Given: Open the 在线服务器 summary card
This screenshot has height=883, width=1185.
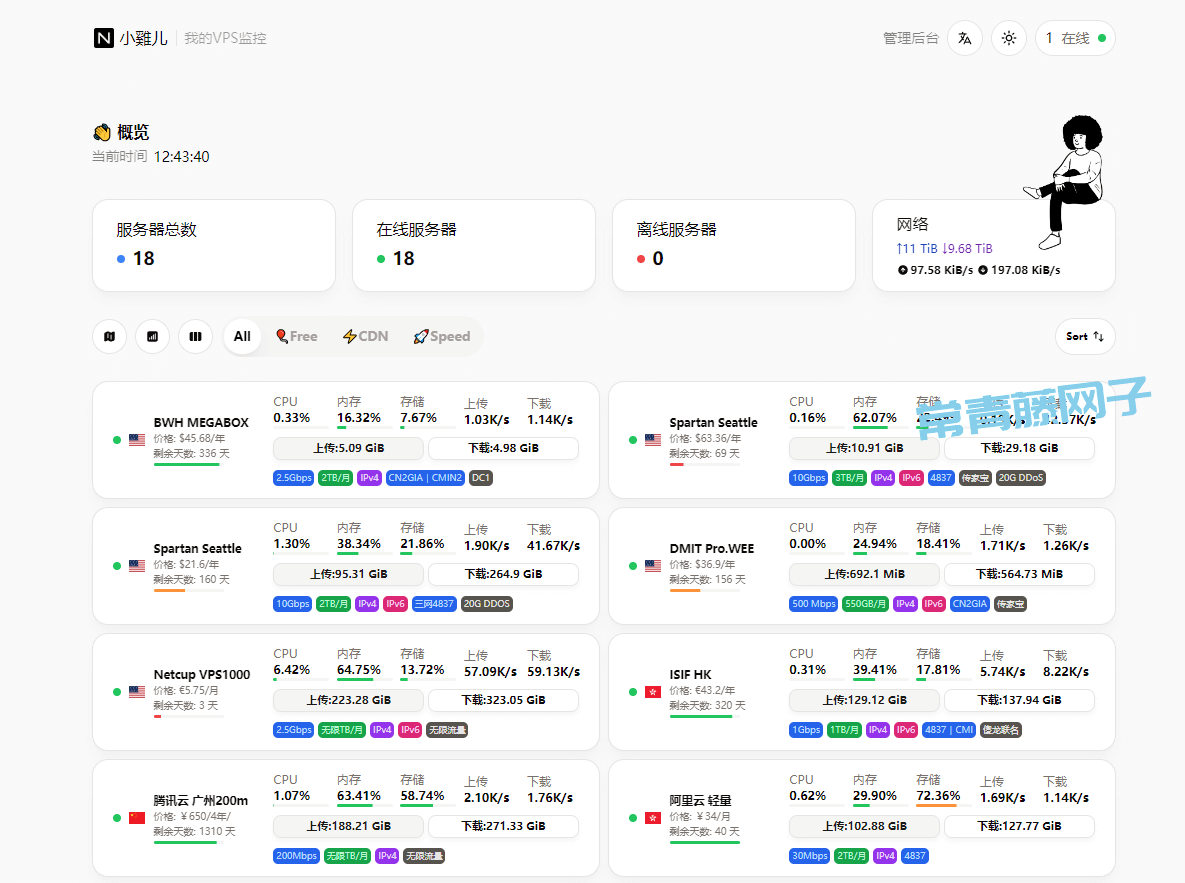Looking at the screenshot, I should 474,245.
